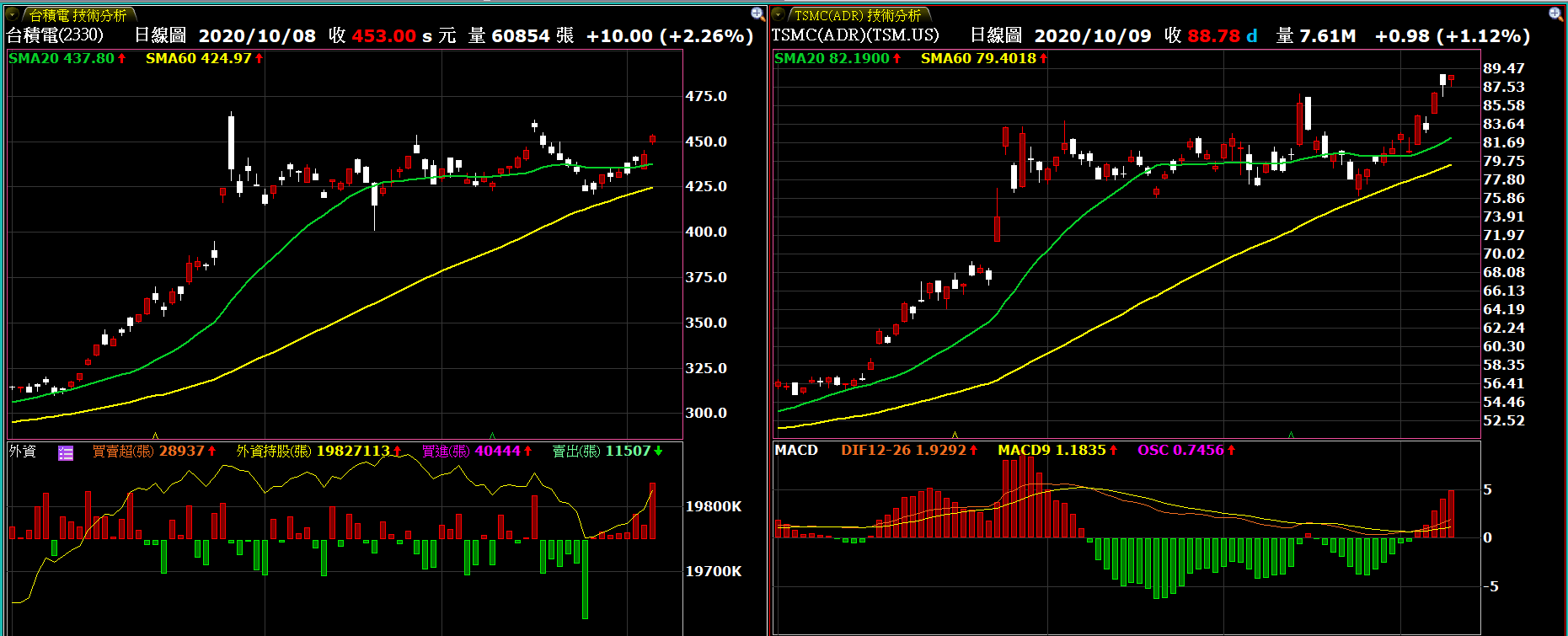Image resolution: width=1568 pixels, height=636 pixels.
Task: Click the volume value 60854
Action: click(520, 36)
